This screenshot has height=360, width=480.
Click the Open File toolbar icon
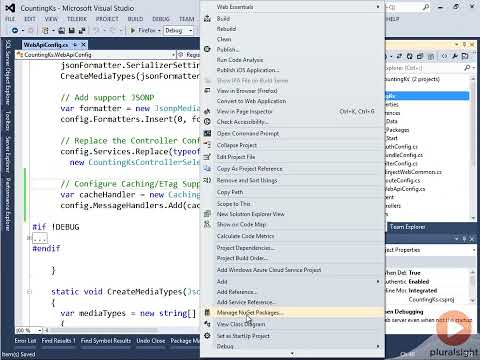(62, 31)
